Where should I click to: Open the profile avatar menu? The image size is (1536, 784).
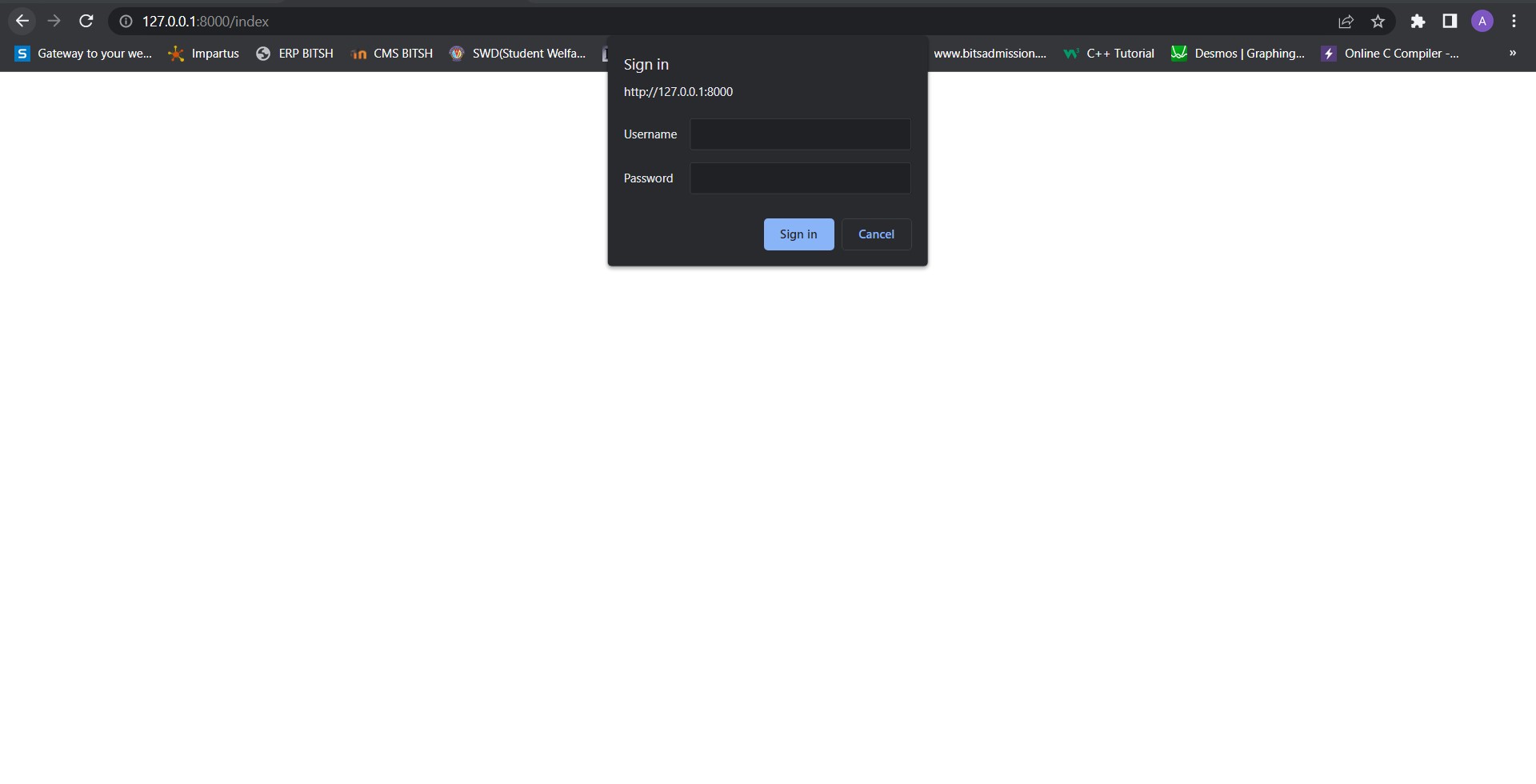(x=1482, y=21)
